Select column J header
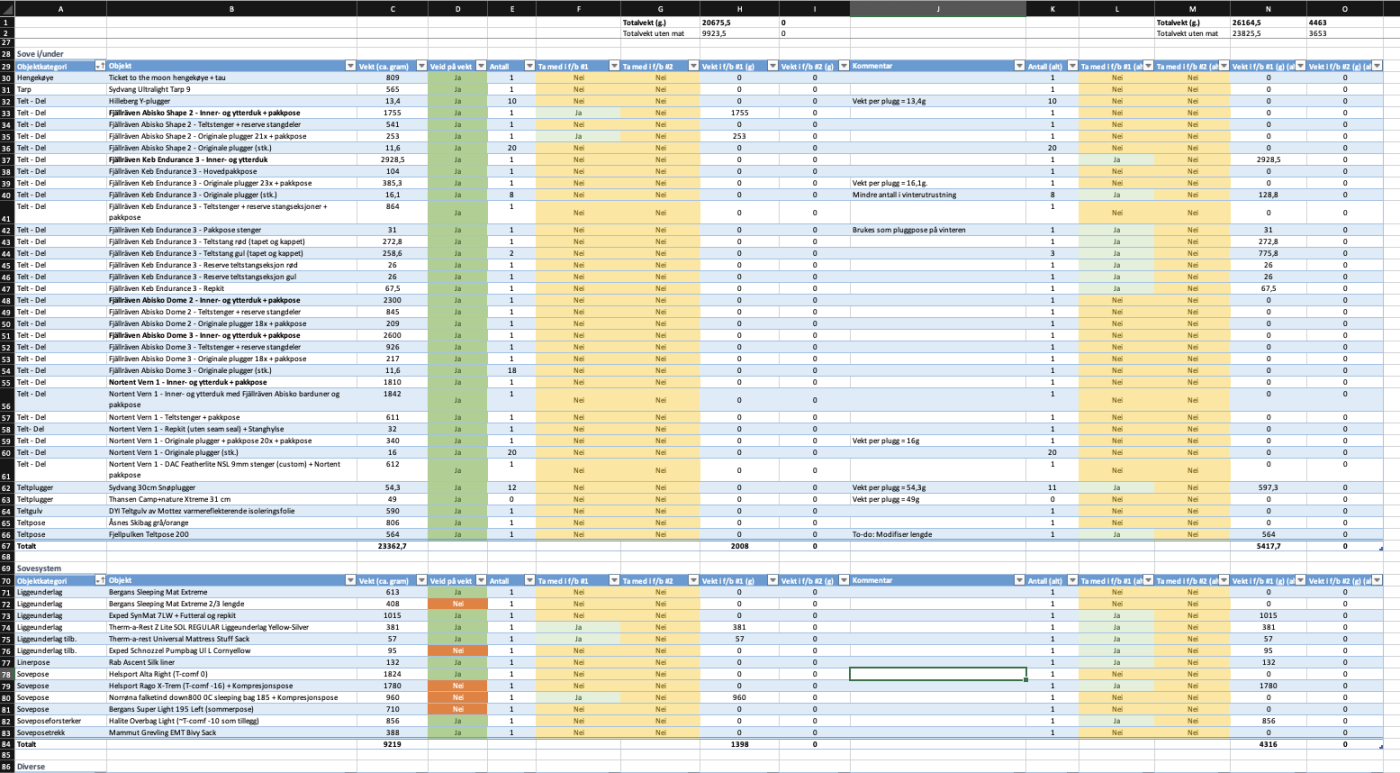Viewport: 1400px width, 773px height. click(x=937, y=9)
